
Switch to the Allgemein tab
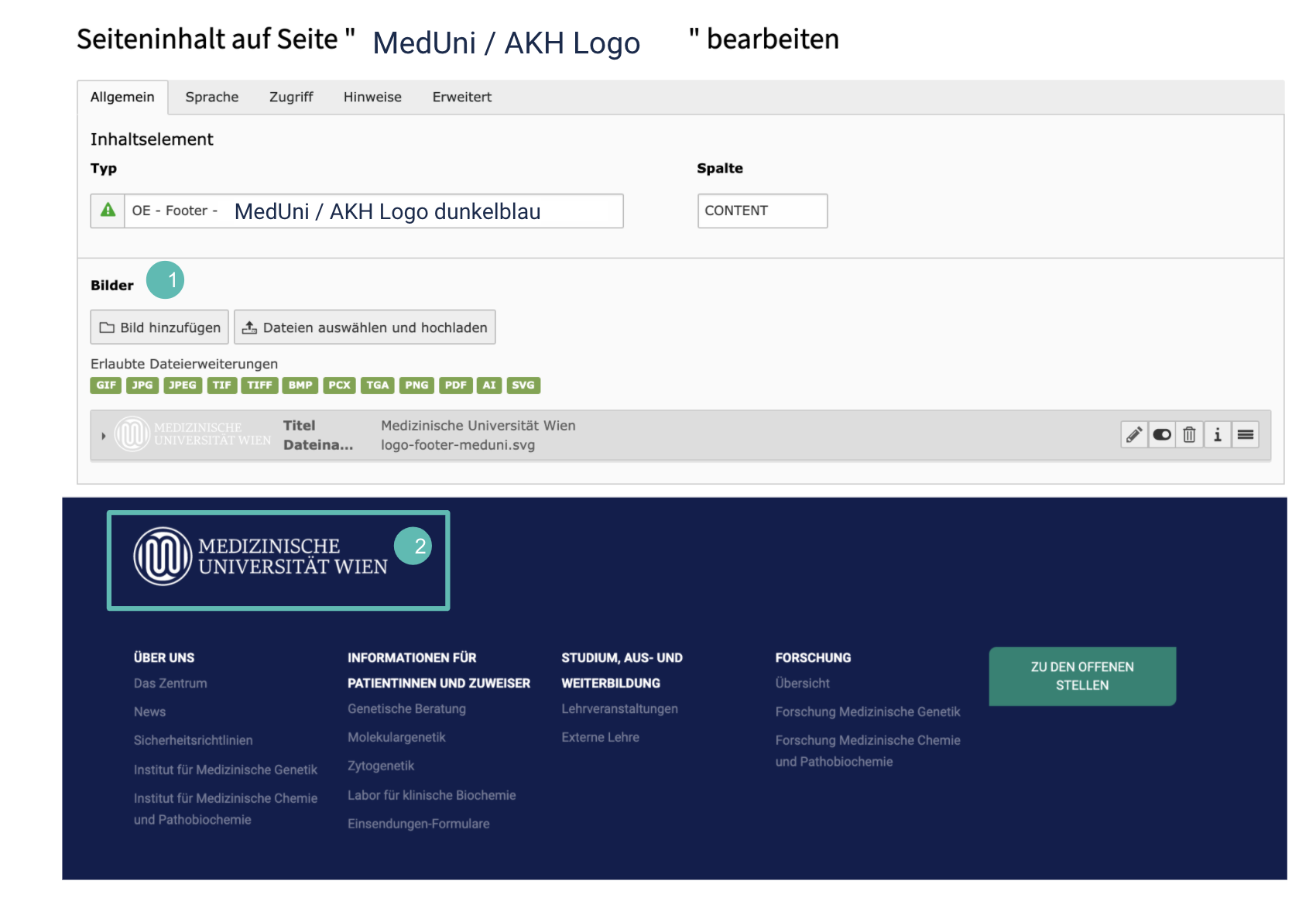tap(122, 97)
